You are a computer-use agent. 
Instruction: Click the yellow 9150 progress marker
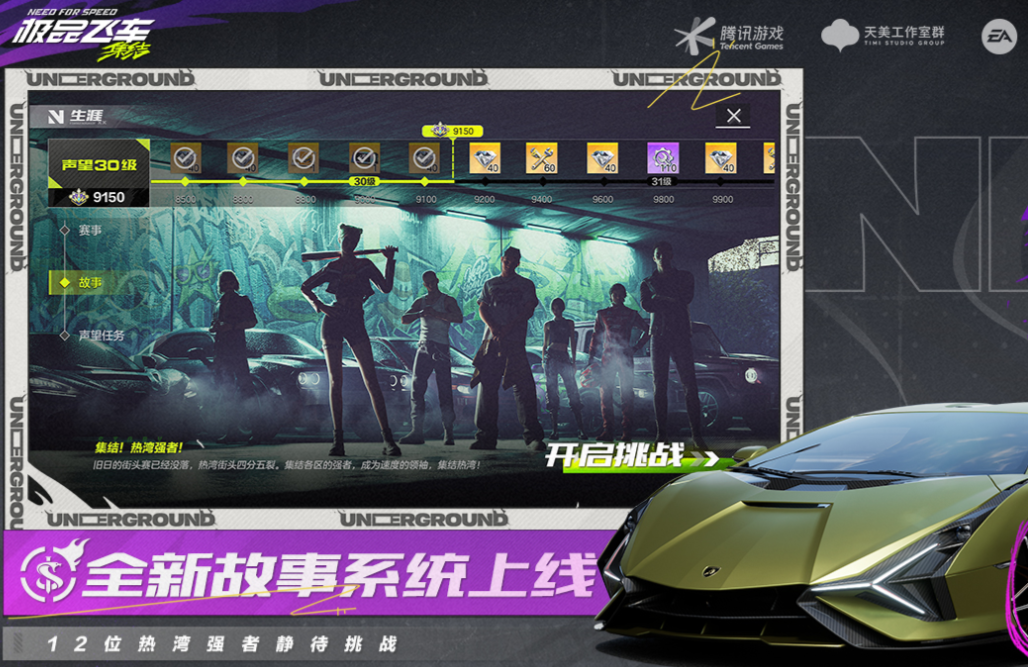[x=453, y=131]
